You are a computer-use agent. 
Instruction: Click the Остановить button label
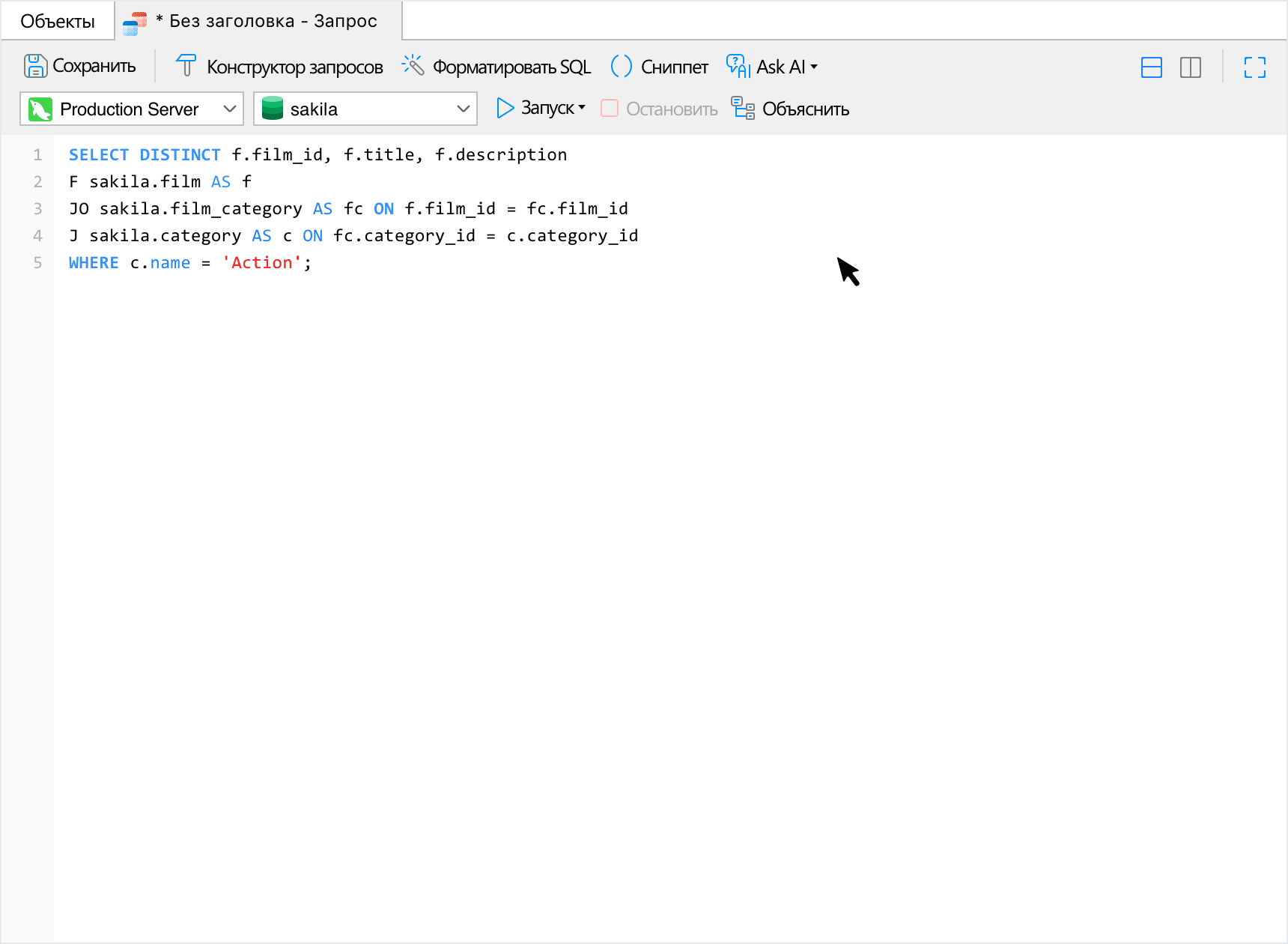click(x=672, y=109)
